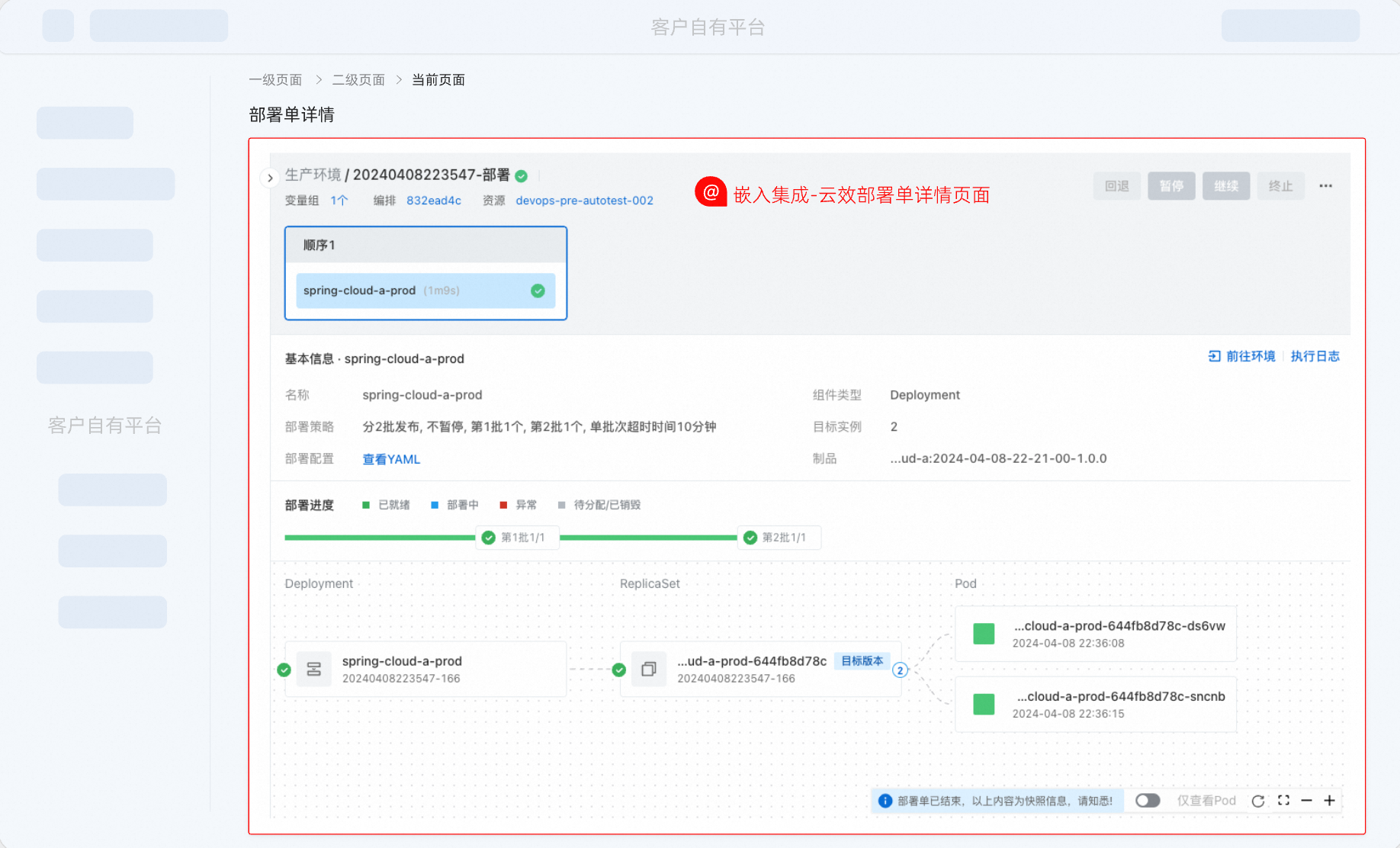Open resource link devops-pre-autotest-002

[x=584, y=201]
